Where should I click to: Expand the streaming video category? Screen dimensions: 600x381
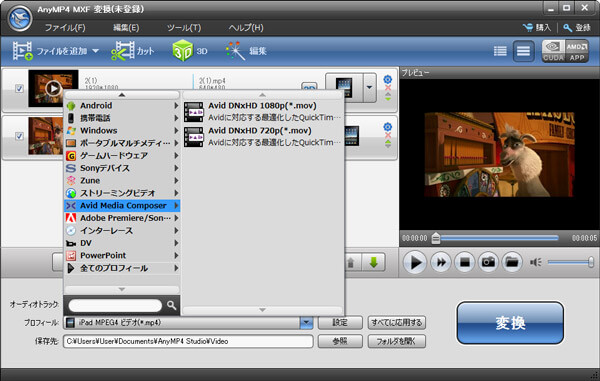click(122, 193)
